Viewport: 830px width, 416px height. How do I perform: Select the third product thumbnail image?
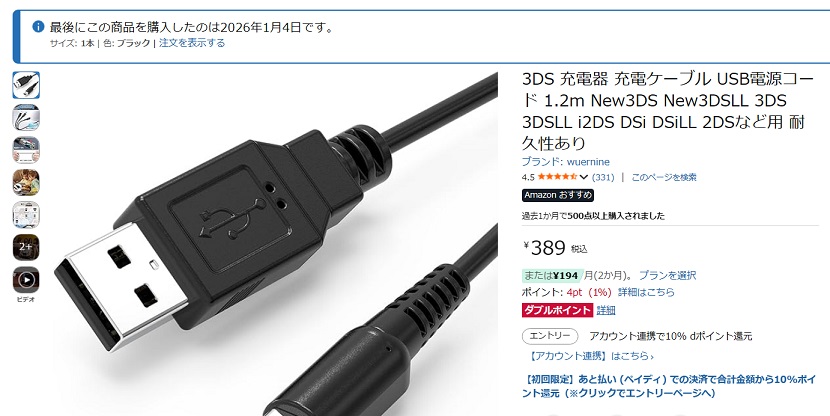pos(26,150)
